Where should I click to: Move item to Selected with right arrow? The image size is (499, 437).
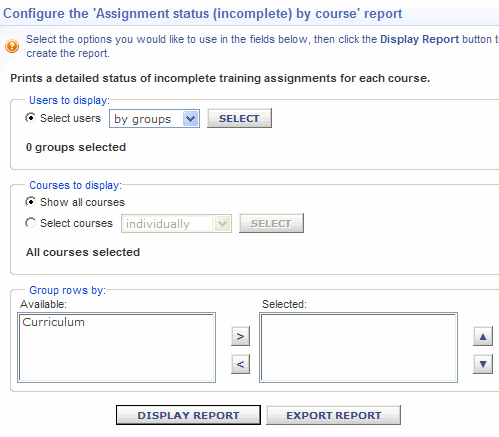[x=240, y=336]
